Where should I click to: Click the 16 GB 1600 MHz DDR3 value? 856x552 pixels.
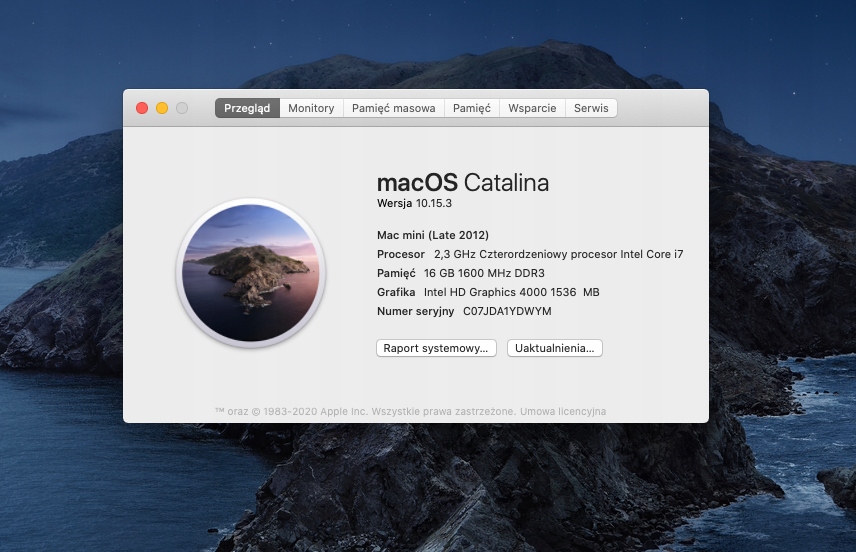pos(484,274)
